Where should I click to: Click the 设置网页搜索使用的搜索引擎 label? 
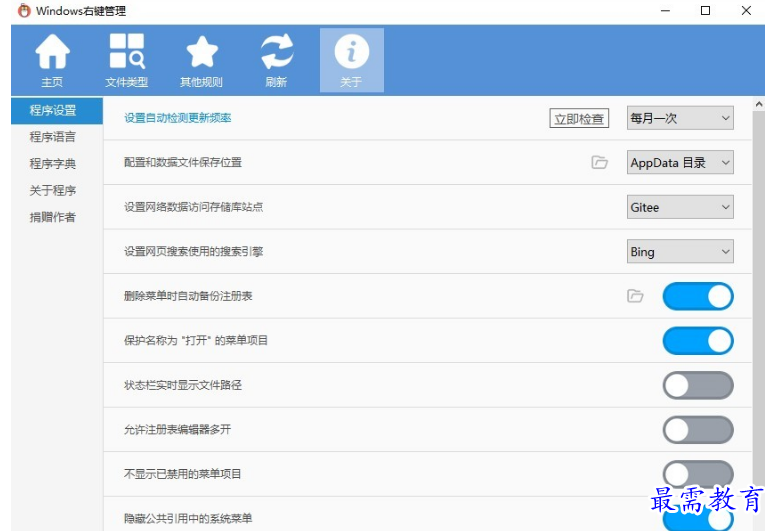tap(193, 251)
